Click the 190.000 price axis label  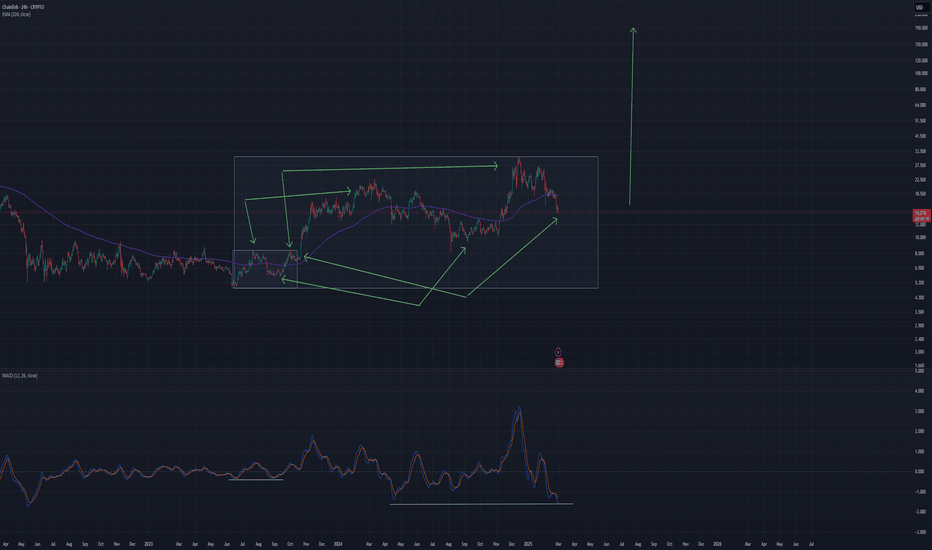click(921, 28)
